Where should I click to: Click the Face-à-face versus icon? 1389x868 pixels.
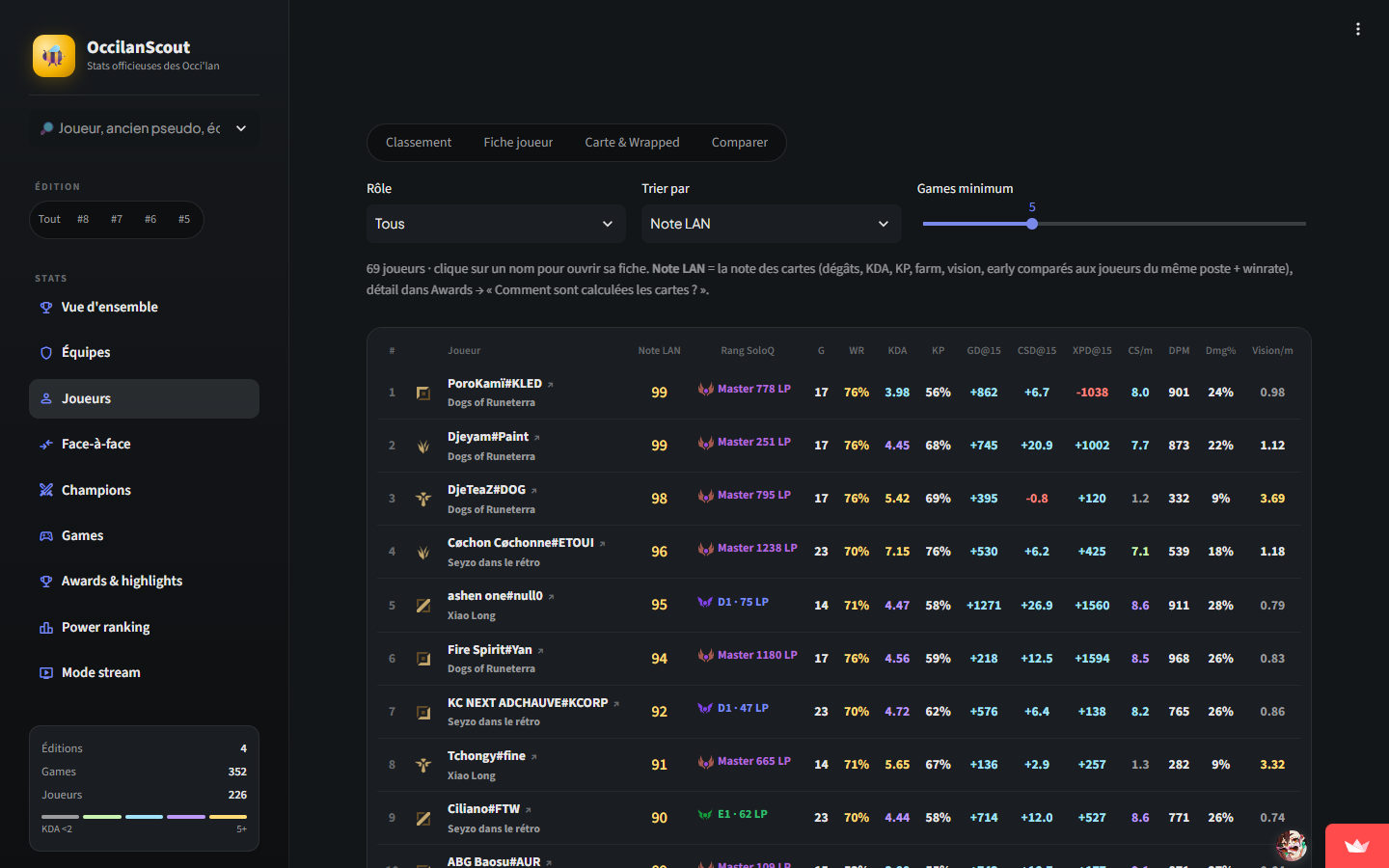[46, 445]
